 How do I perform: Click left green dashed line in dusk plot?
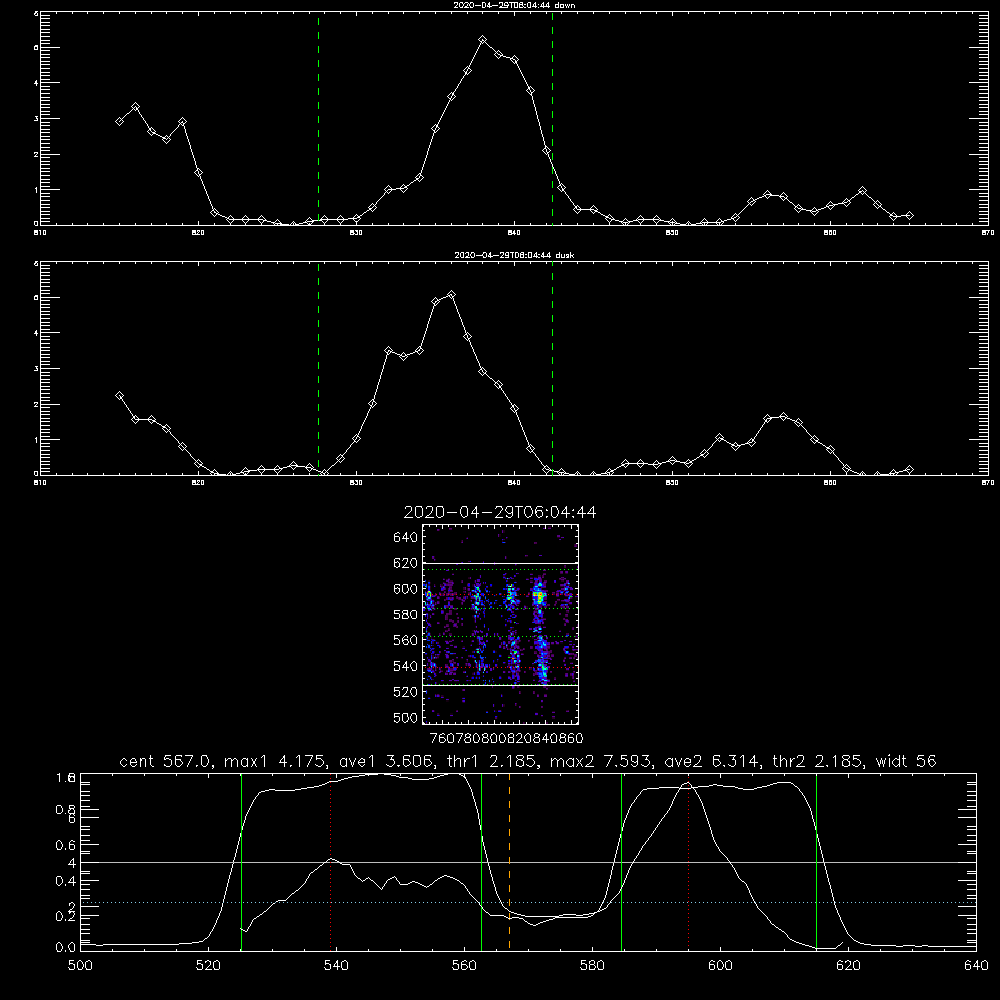(318, 368)
